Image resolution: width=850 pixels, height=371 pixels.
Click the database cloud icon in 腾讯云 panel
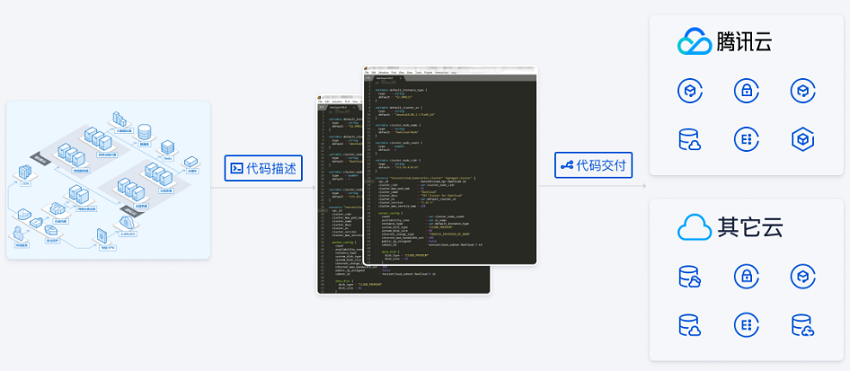[x=690, y=139]
